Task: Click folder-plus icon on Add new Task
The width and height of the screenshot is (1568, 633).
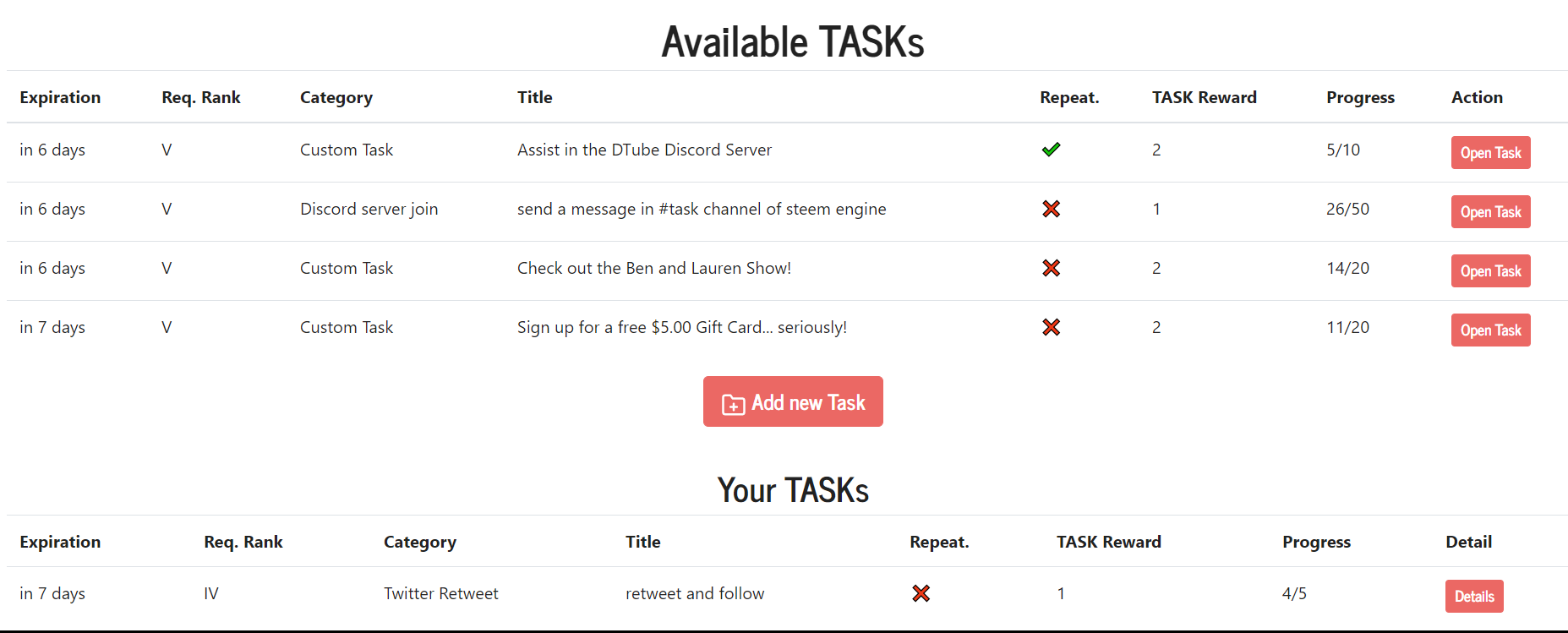Action: 733,404
